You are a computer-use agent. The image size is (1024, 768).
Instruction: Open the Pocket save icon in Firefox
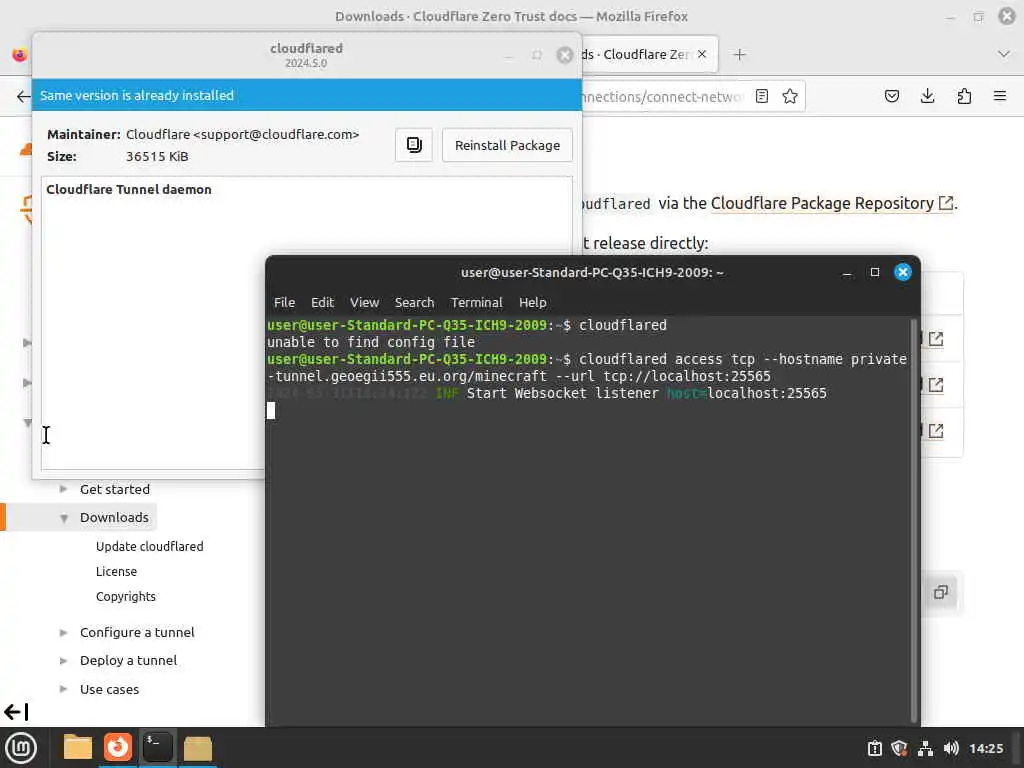[891, 96]
